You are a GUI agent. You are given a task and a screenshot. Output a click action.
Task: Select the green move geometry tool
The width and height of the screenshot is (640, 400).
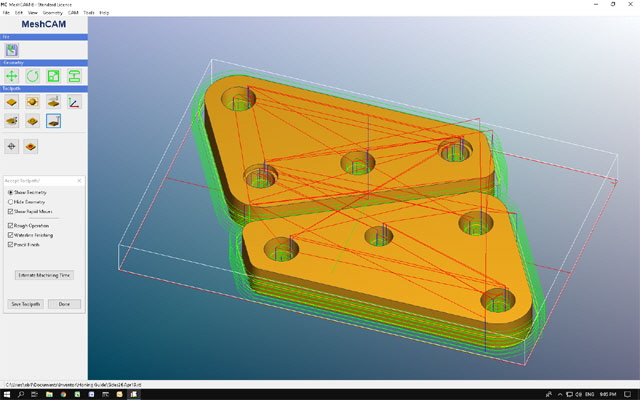click(x=11, y=76)
